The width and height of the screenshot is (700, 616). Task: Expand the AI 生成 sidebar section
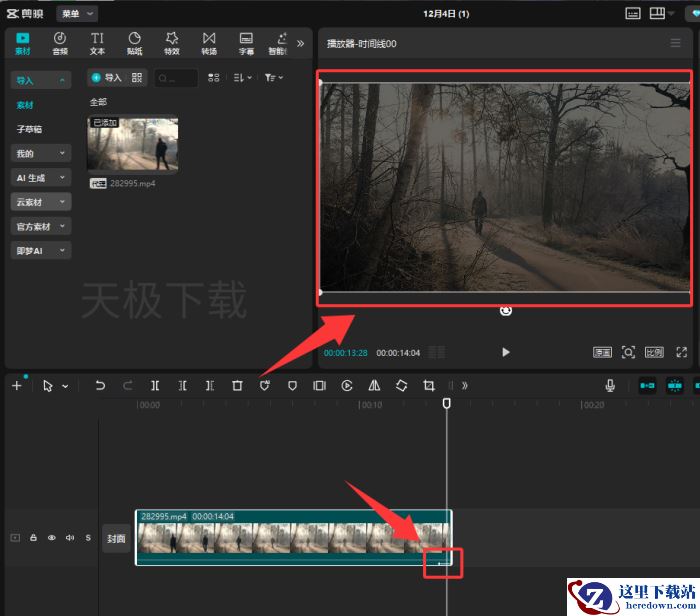click(x=41, y=178)
